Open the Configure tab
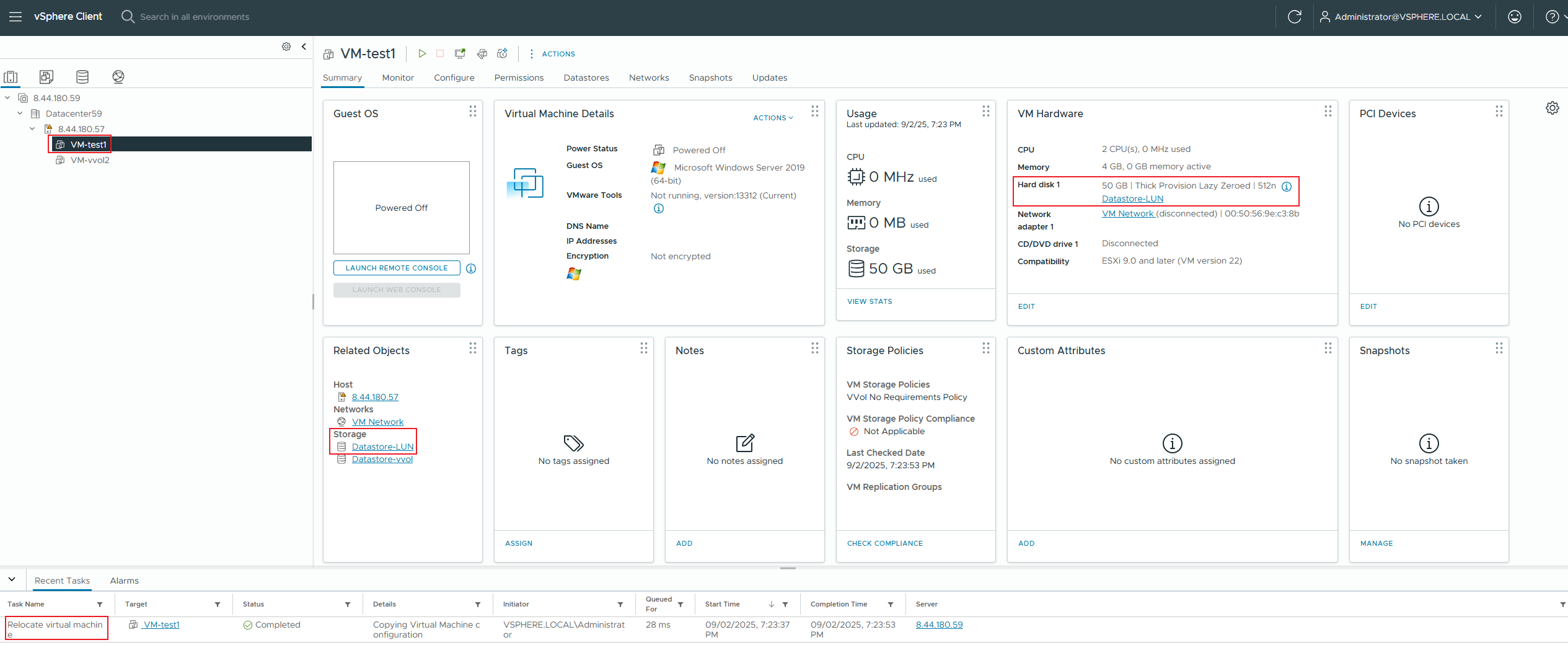This screenshot has height=645, width=1568. (454, 78)
